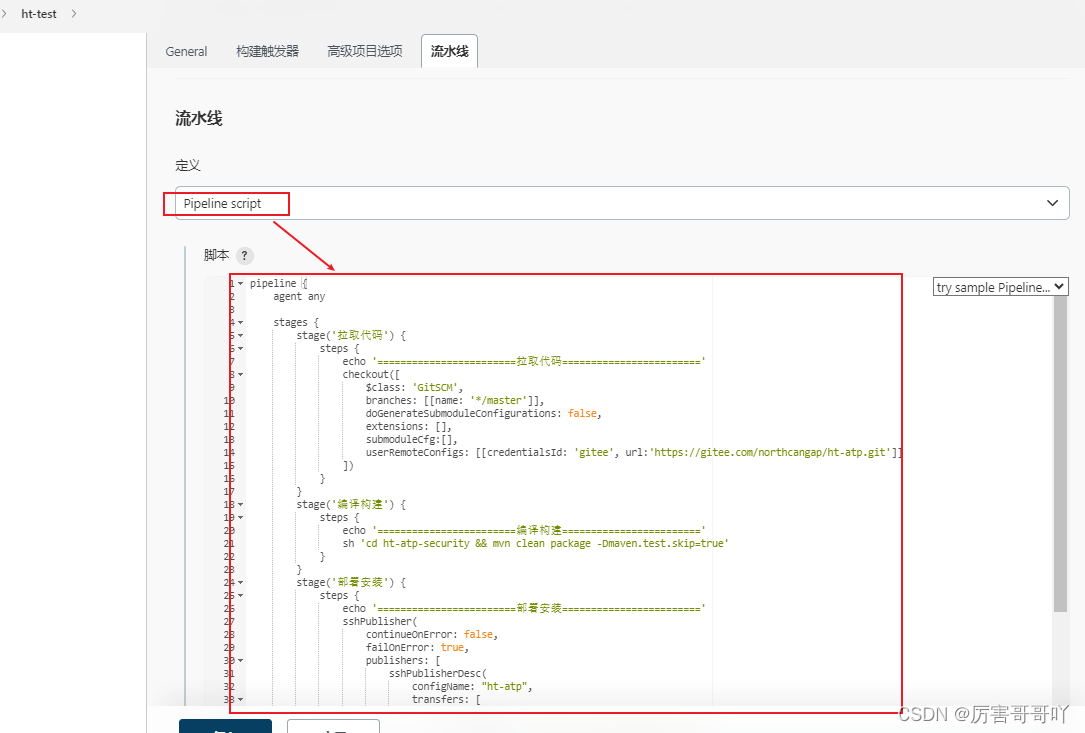Switch to the General tab

coord(186,50)
